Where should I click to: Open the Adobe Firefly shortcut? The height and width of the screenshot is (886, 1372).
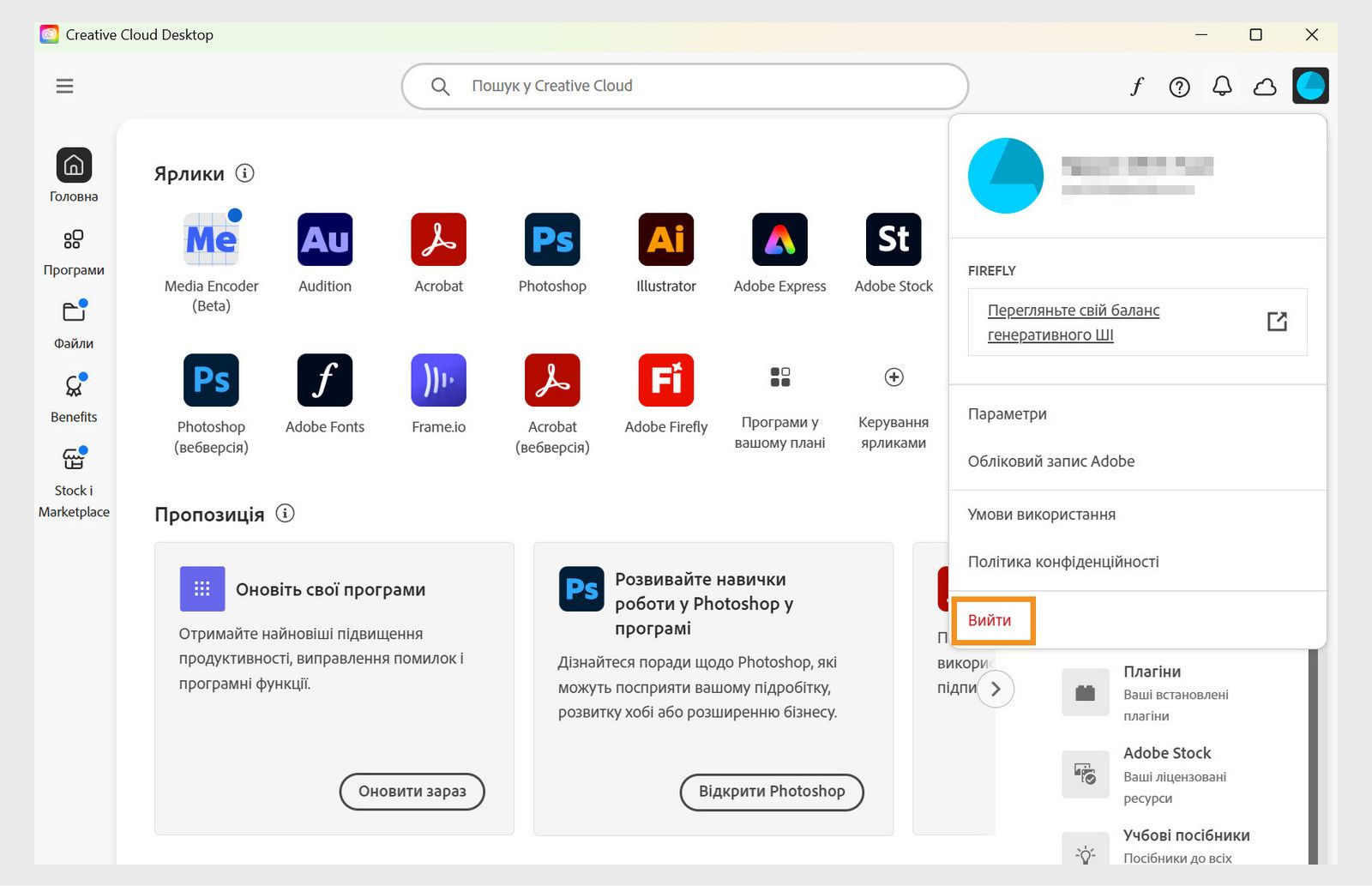666,395
